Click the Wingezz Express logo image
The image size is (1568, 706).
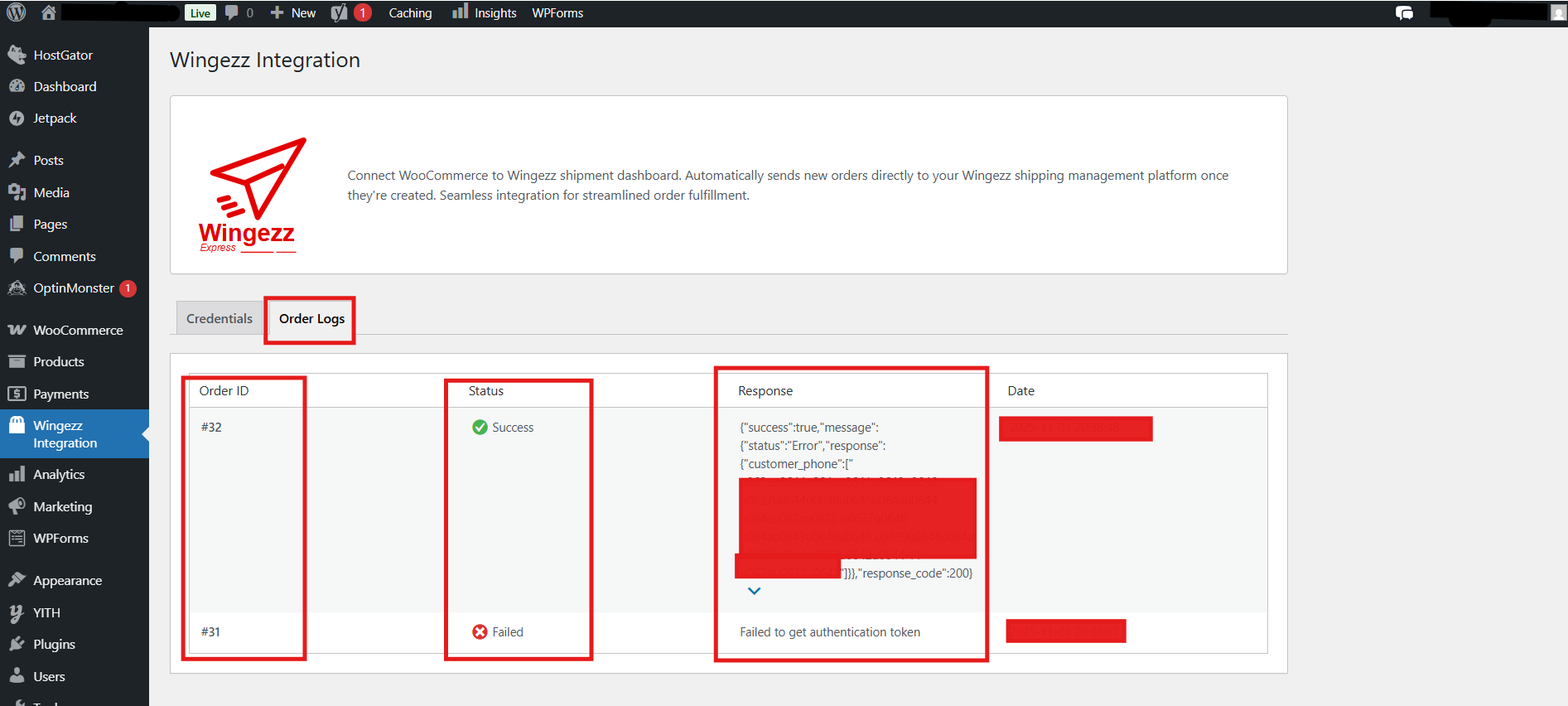pos(252,195)
